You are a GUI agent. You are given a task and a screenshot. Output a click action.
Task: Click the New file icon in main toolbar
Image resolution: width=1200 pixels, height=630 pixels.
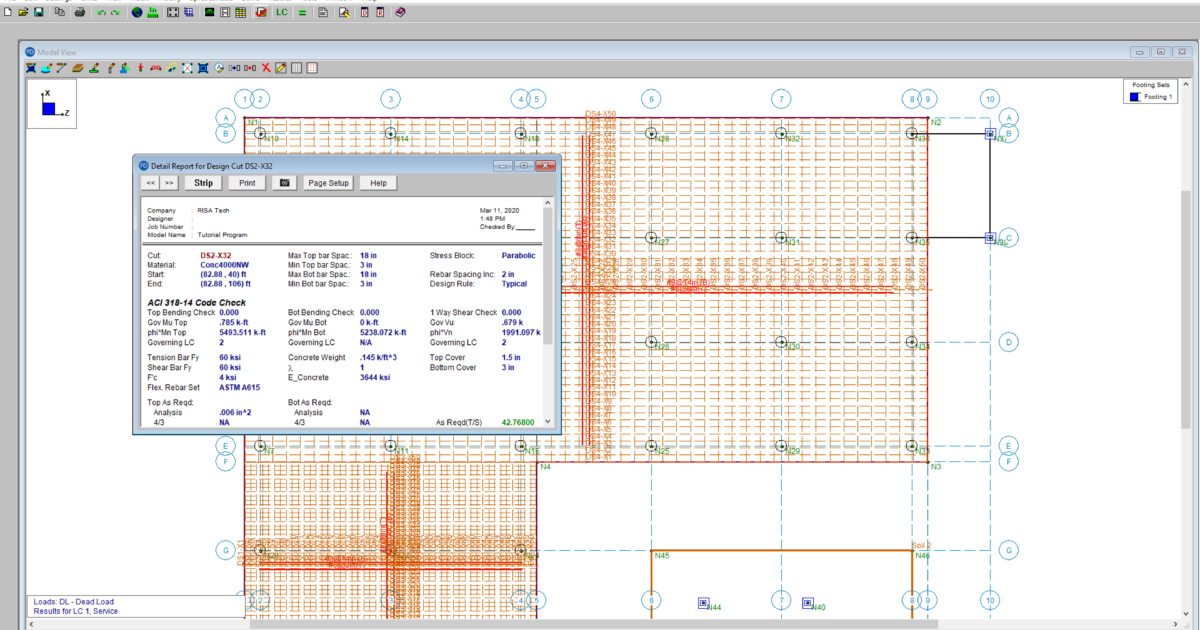tap(8, 13)
